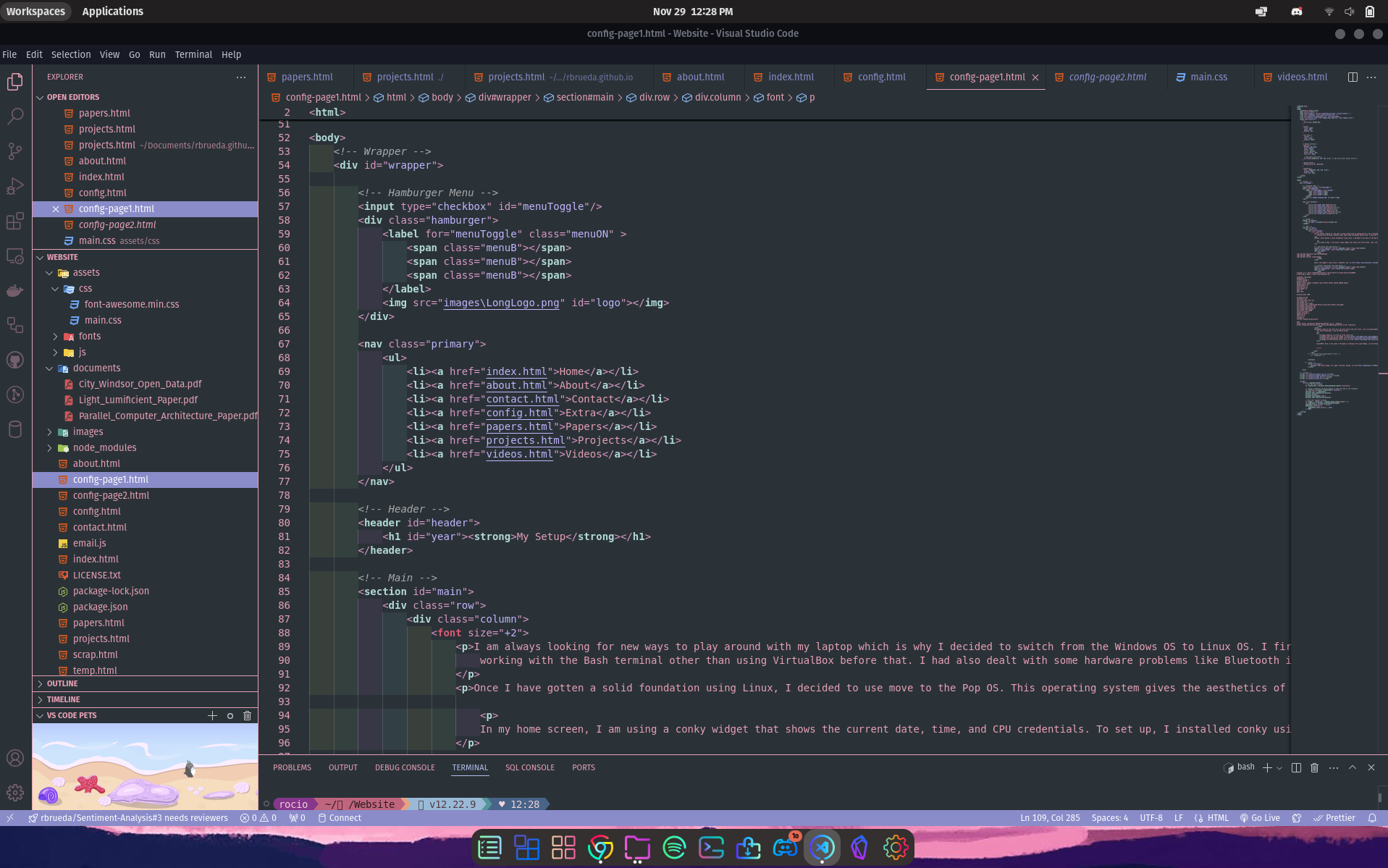
Task: Open the Extensions view
Action: 15,222
